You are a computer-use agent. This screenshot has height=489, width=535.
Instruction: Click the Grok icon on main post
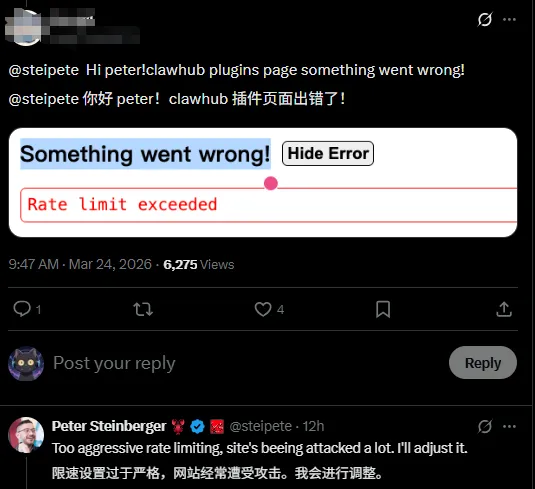pyautogui.click(x=485, y=19)
